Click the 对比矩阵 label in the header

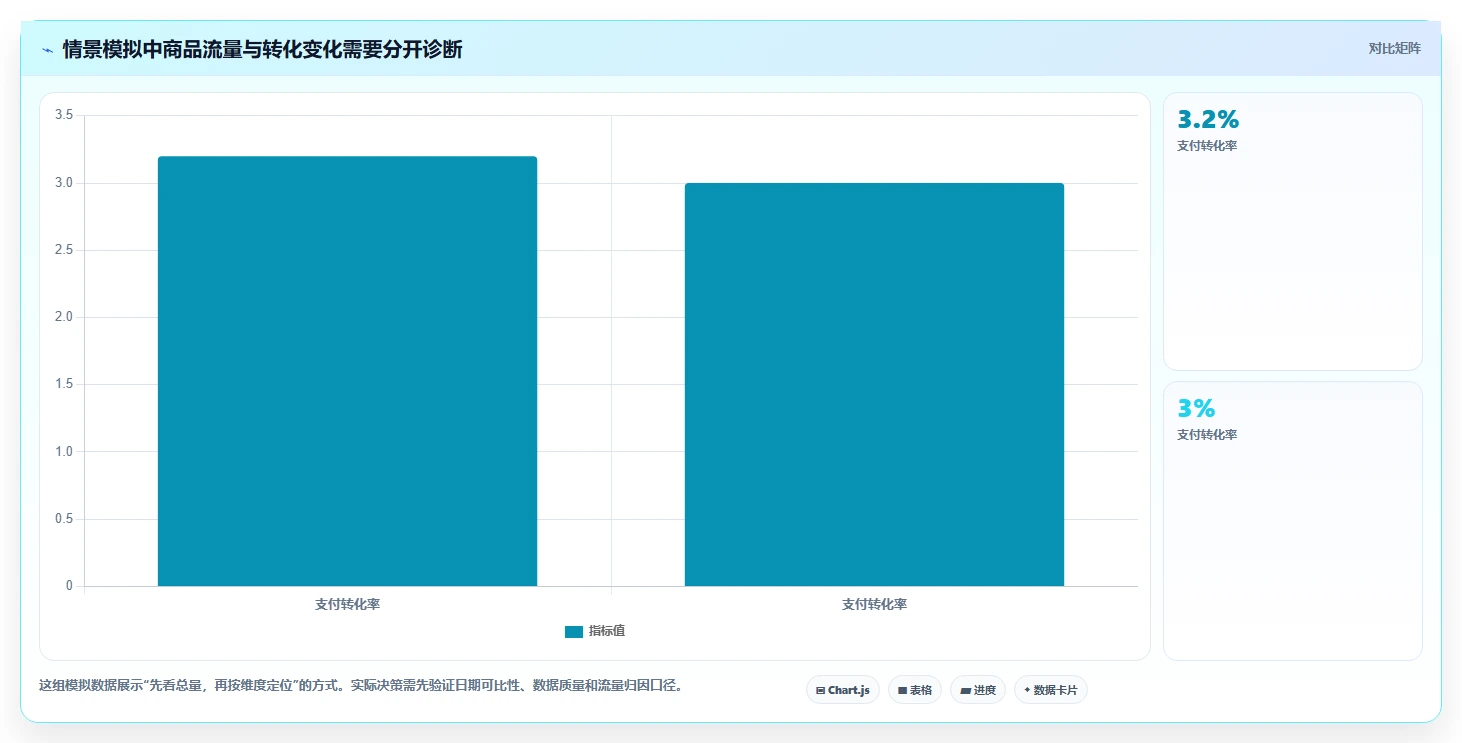1395,49
